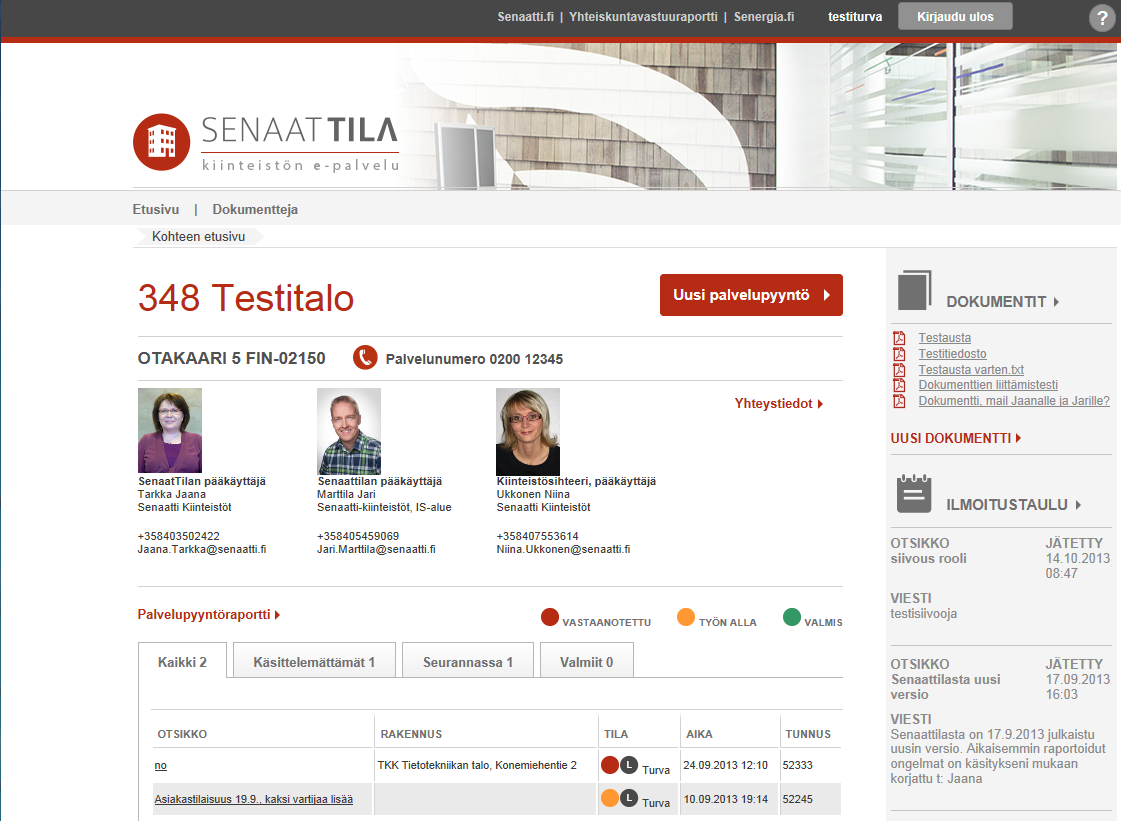Click the PDF icon beside Testausta varten.txt
1121x821 pixels.
click(x=899, y=370)
